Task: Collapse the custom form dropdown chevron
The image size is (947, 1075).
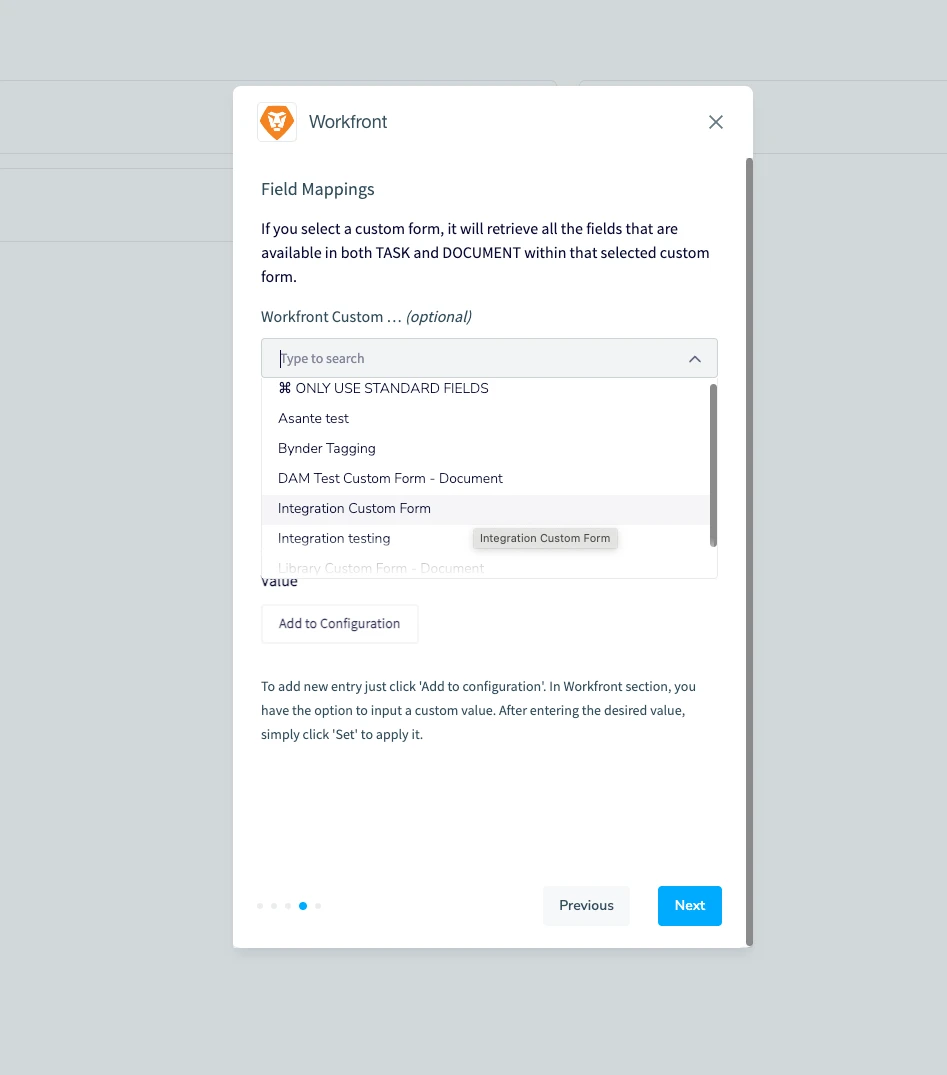Action: pyautogui.click(x=695, y=359)
